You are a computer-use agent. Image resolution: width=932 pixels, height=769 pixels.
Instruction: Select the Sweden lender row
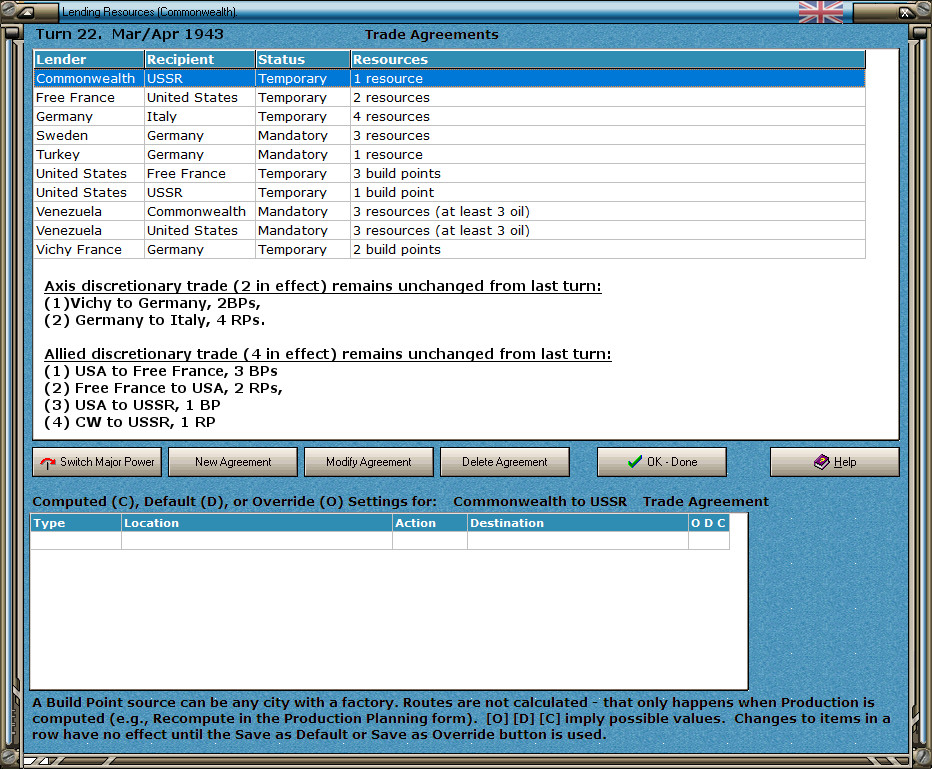tap(449, 135)
